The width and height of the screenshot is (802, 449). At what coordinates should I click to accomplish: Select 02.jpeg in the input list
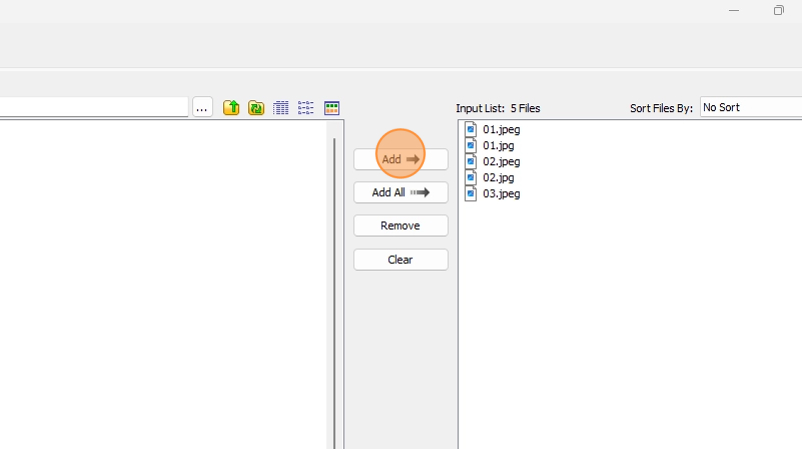501,161
